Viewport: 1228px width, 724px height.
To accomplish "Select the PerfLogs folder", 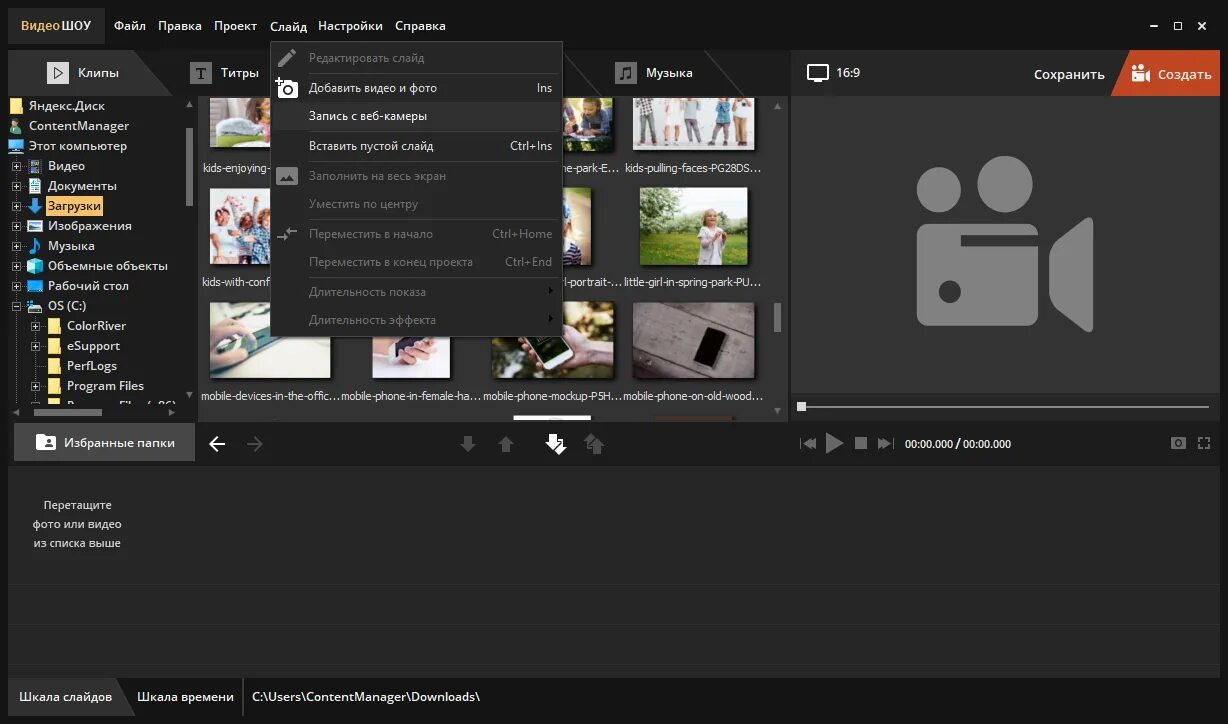I will click(x=91, y=366).
